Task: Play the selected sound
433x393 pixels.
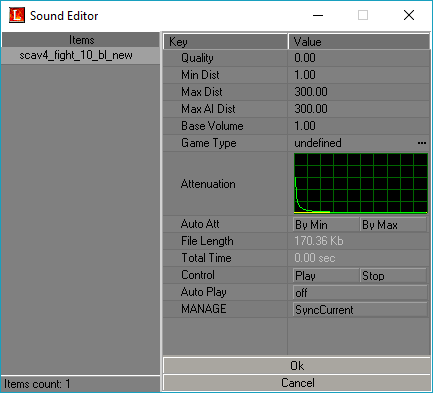Action: click(326, 276)
